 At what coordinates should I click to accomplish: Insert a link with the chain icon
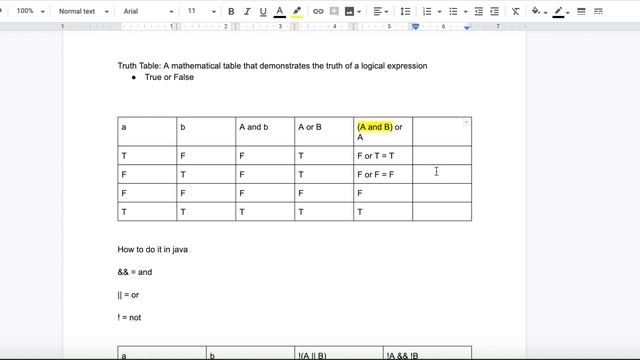(318, 11)
